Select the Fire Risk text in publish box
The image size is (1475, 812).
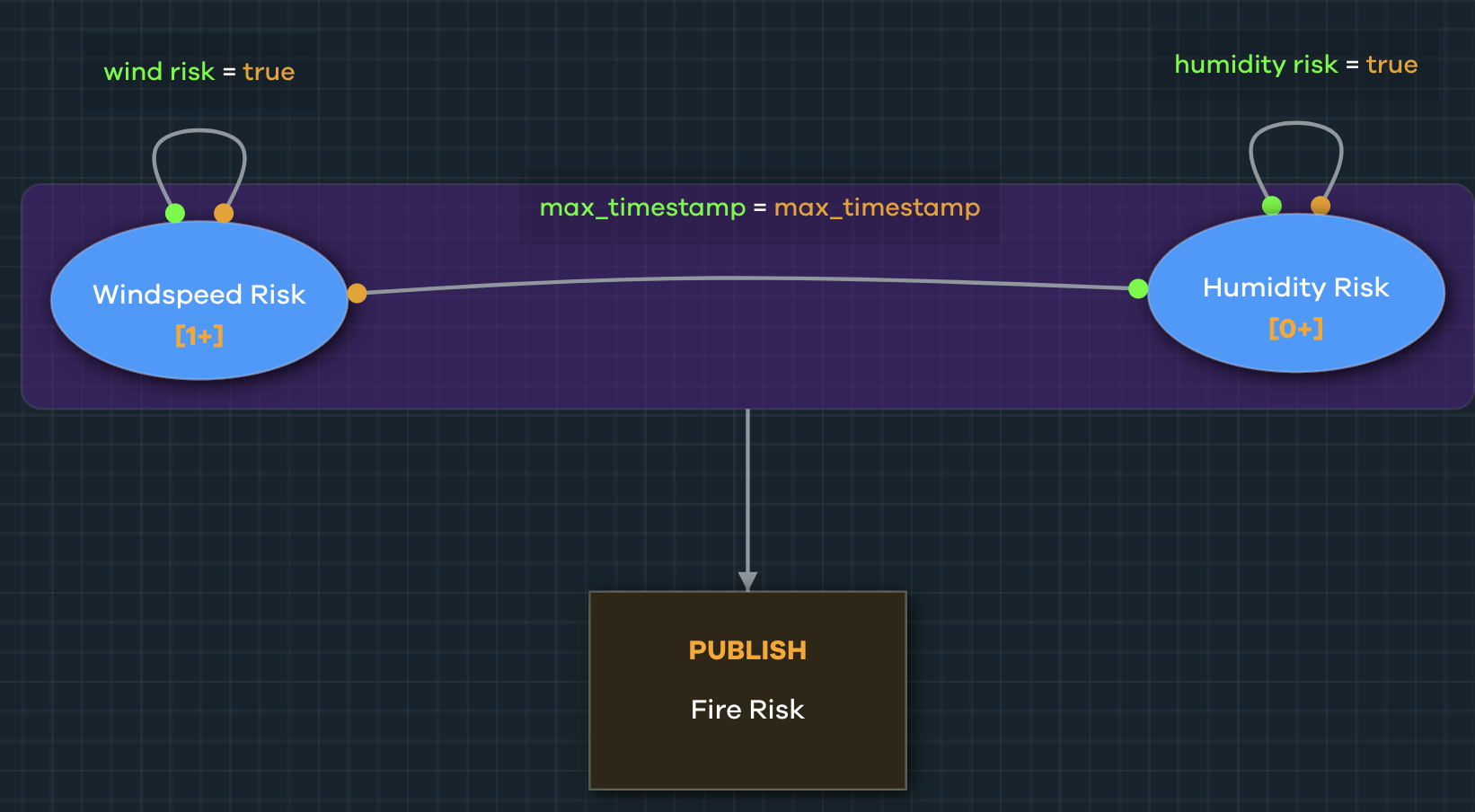click(x=747, y=710)
